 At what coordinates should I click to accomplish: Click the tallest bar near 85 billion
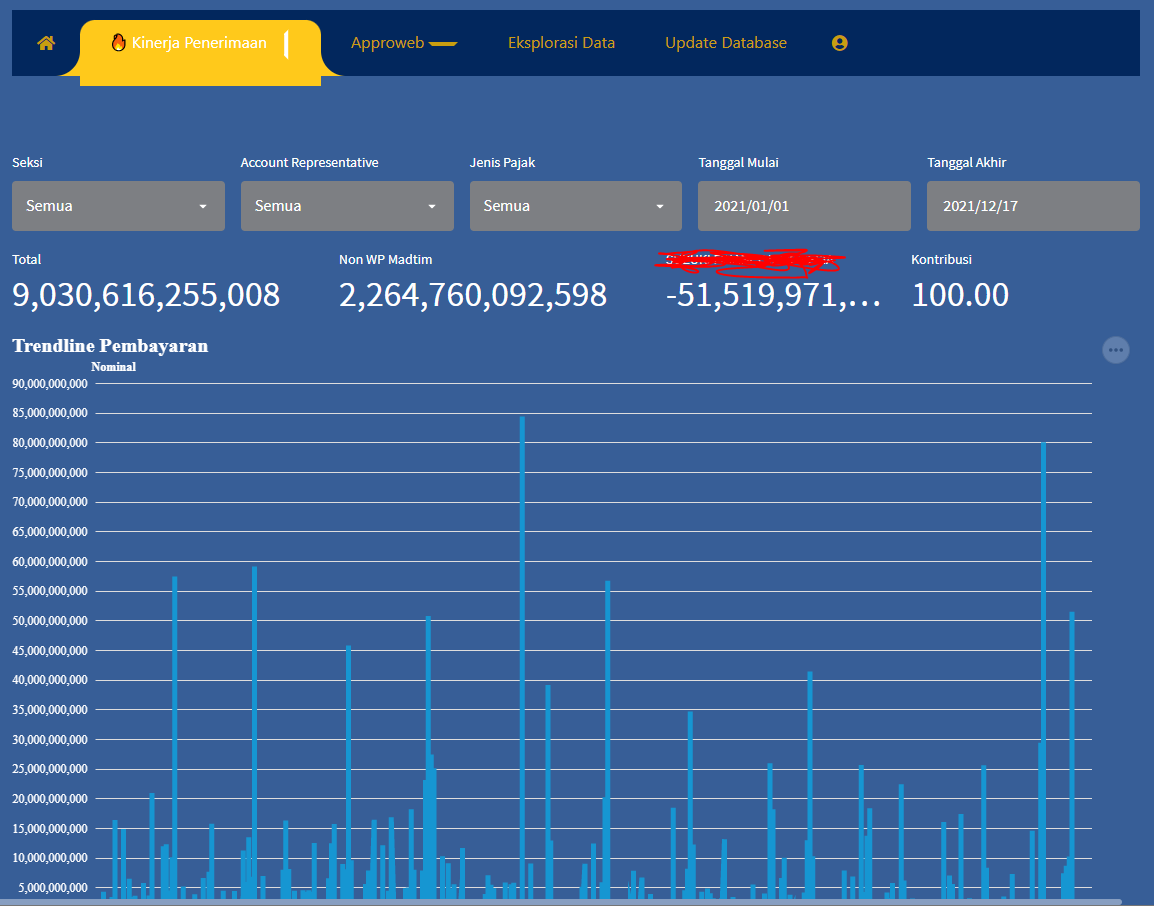[x=523, y=657]
